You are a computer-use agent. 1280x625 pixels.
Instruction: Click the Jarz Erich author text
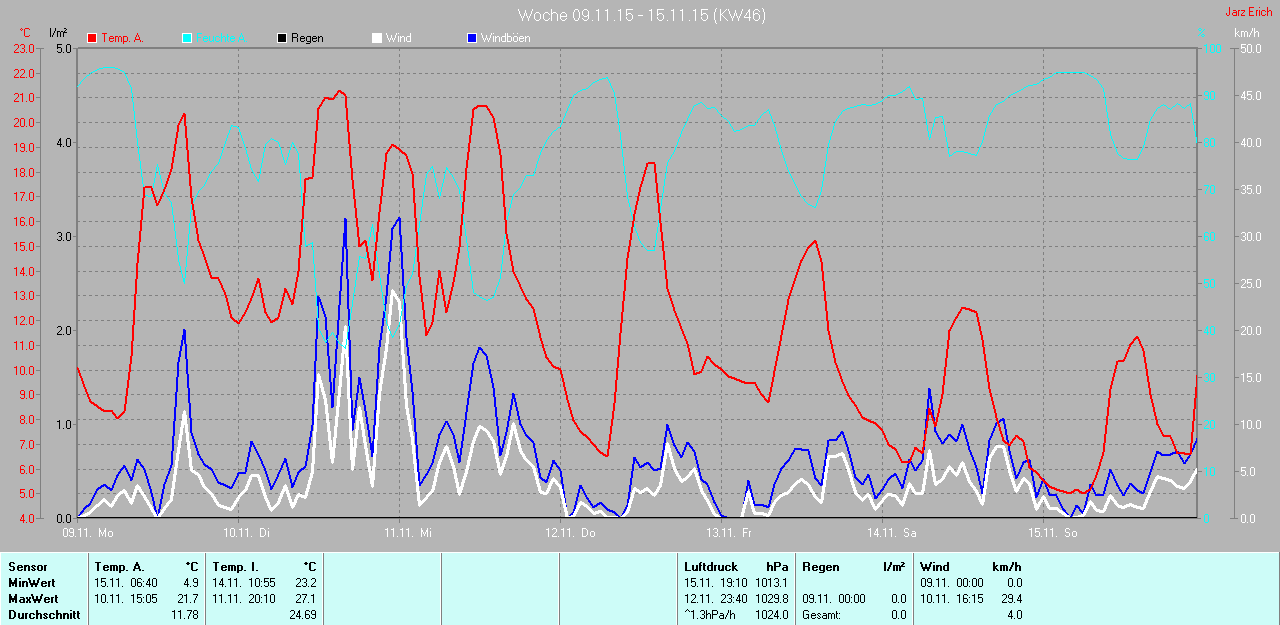click(x=1250, y=12)
